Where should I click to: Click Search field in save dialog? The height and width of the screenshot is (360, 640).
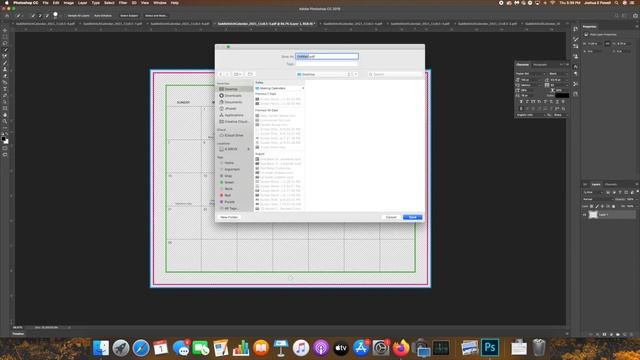click(x=395, y=74)
